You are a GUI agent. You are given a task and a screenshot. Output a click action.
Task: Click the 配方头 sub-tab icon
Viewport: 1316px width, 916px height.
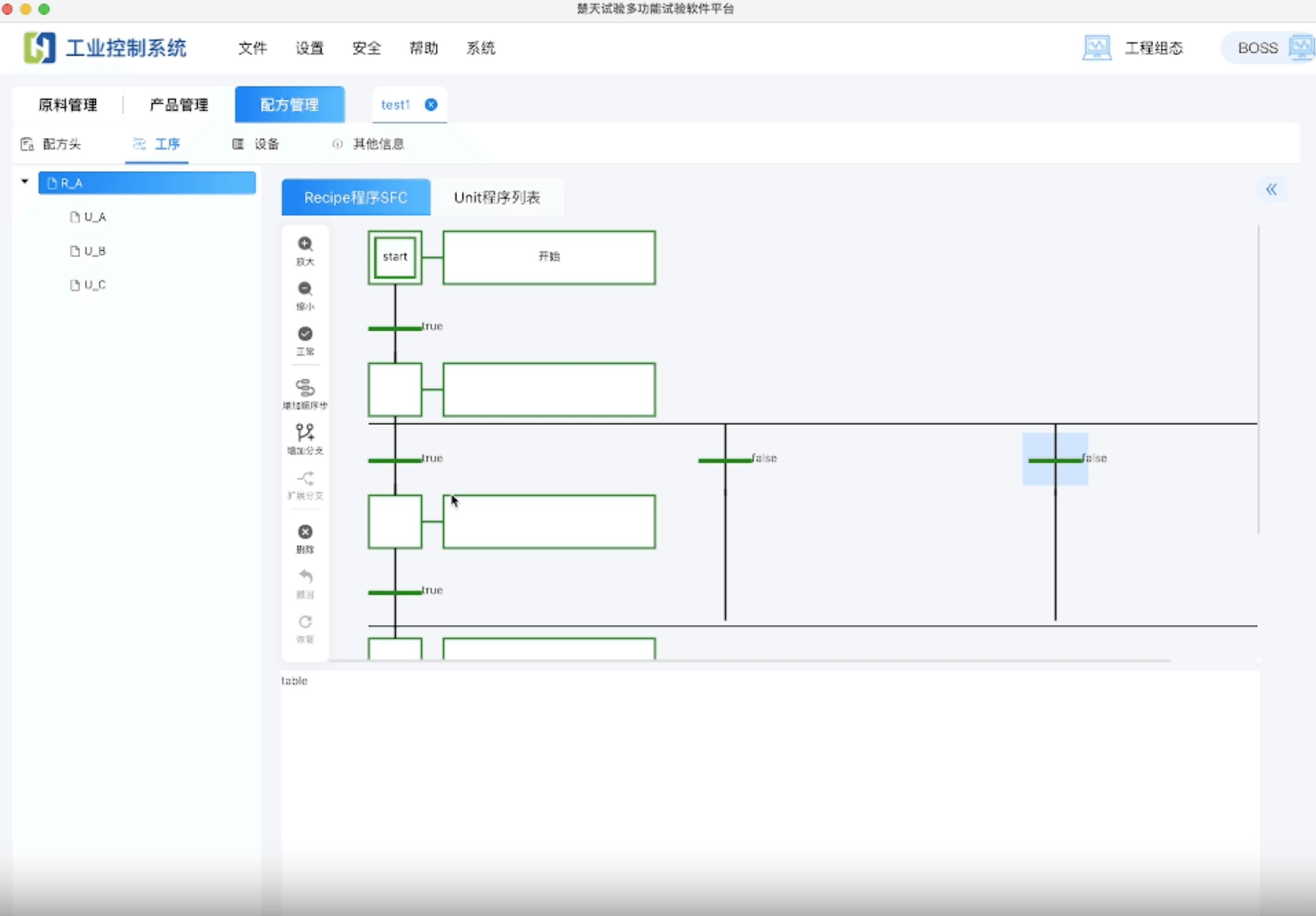27,144
